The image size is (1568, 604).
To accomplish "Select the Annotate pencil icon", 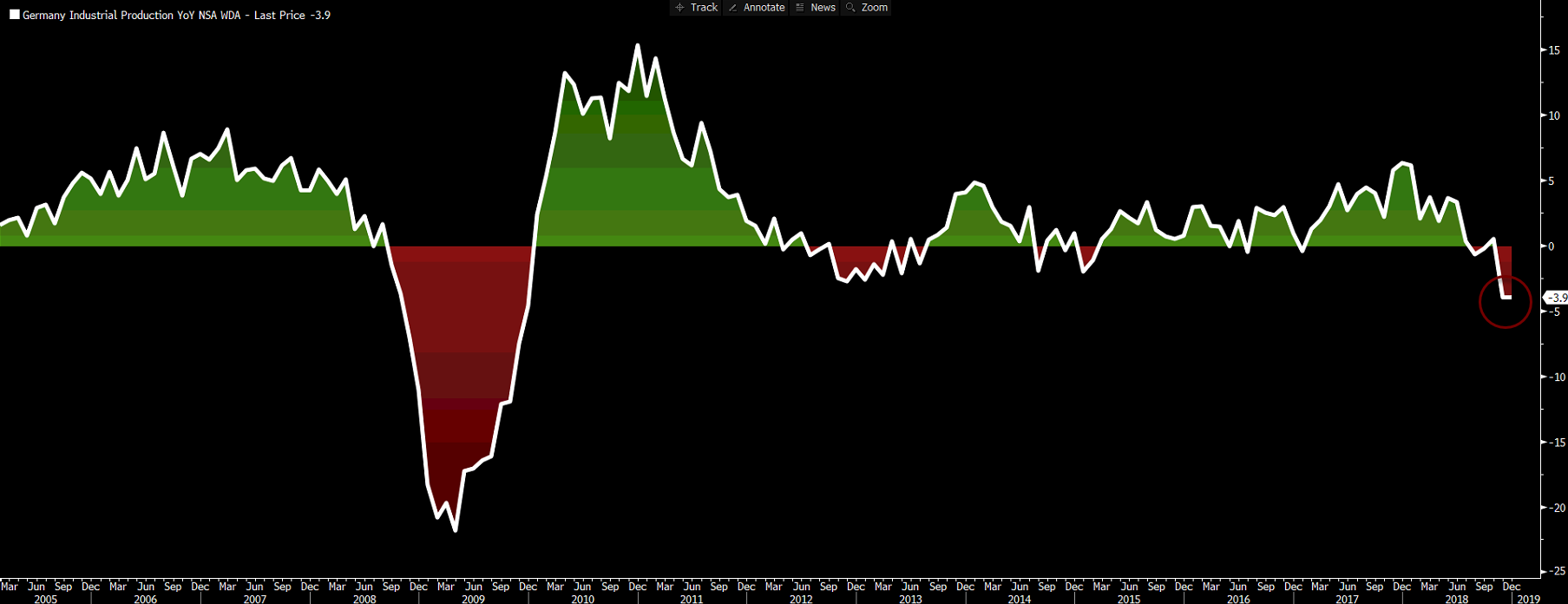I will [x=733, y=8].
